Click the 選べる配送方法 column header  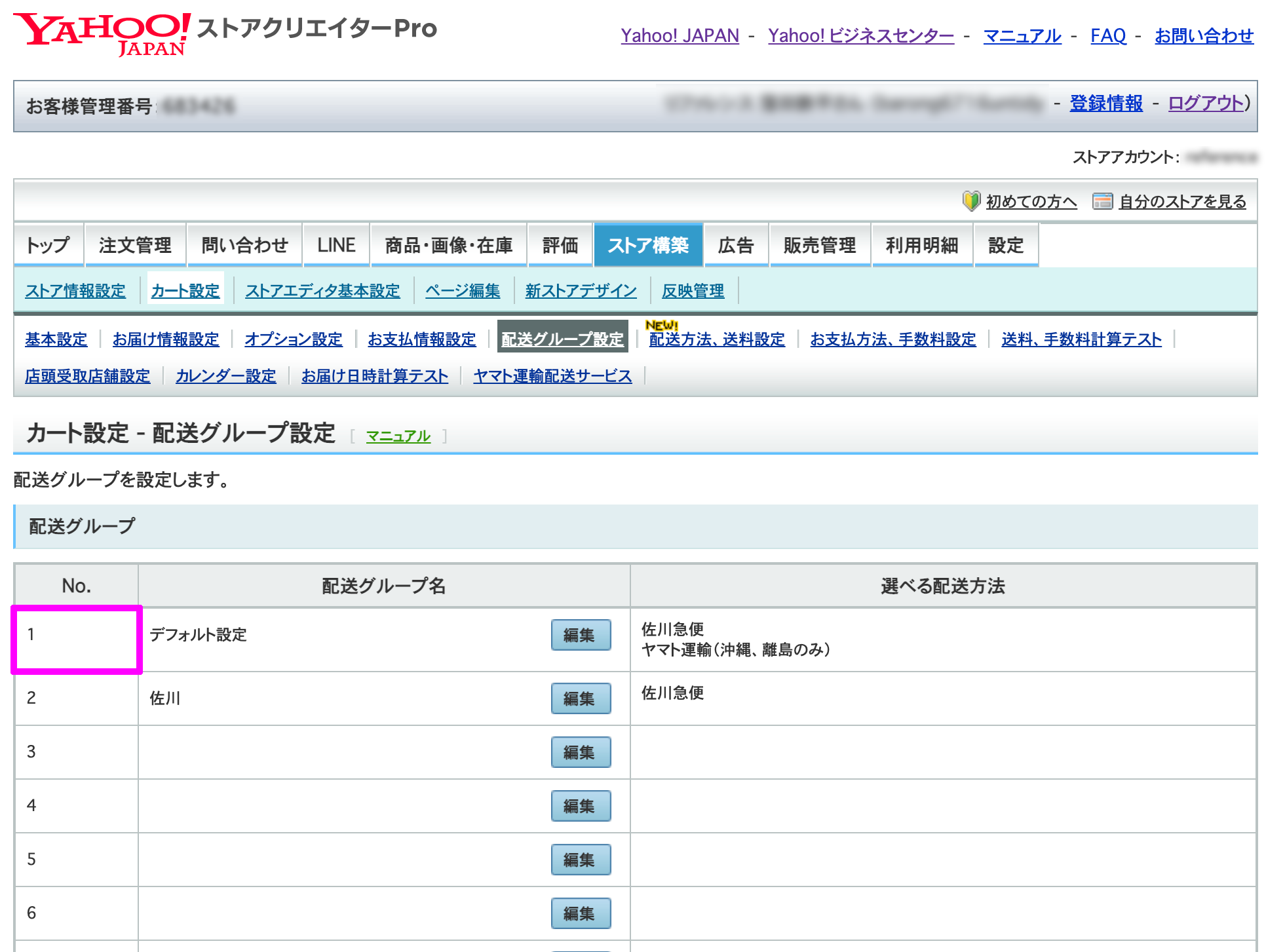[943, 586]
